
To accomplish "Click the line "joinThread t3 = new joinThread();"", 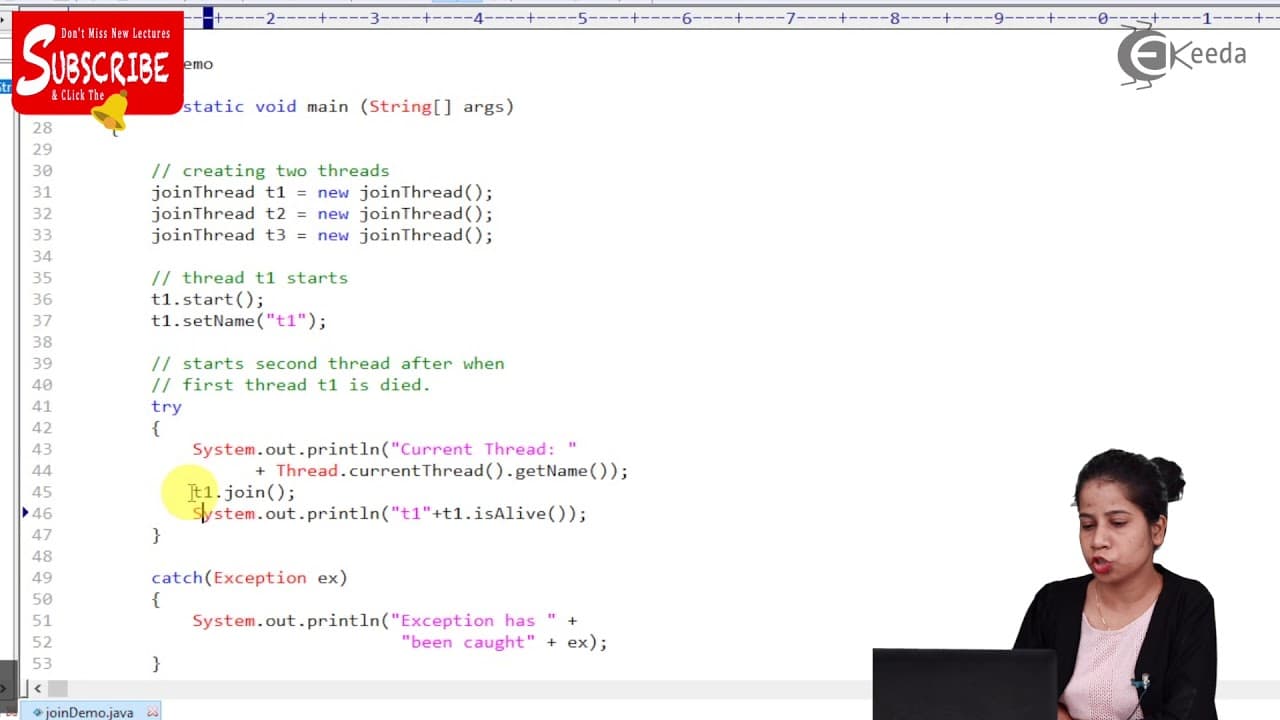I will coord(322,235).
